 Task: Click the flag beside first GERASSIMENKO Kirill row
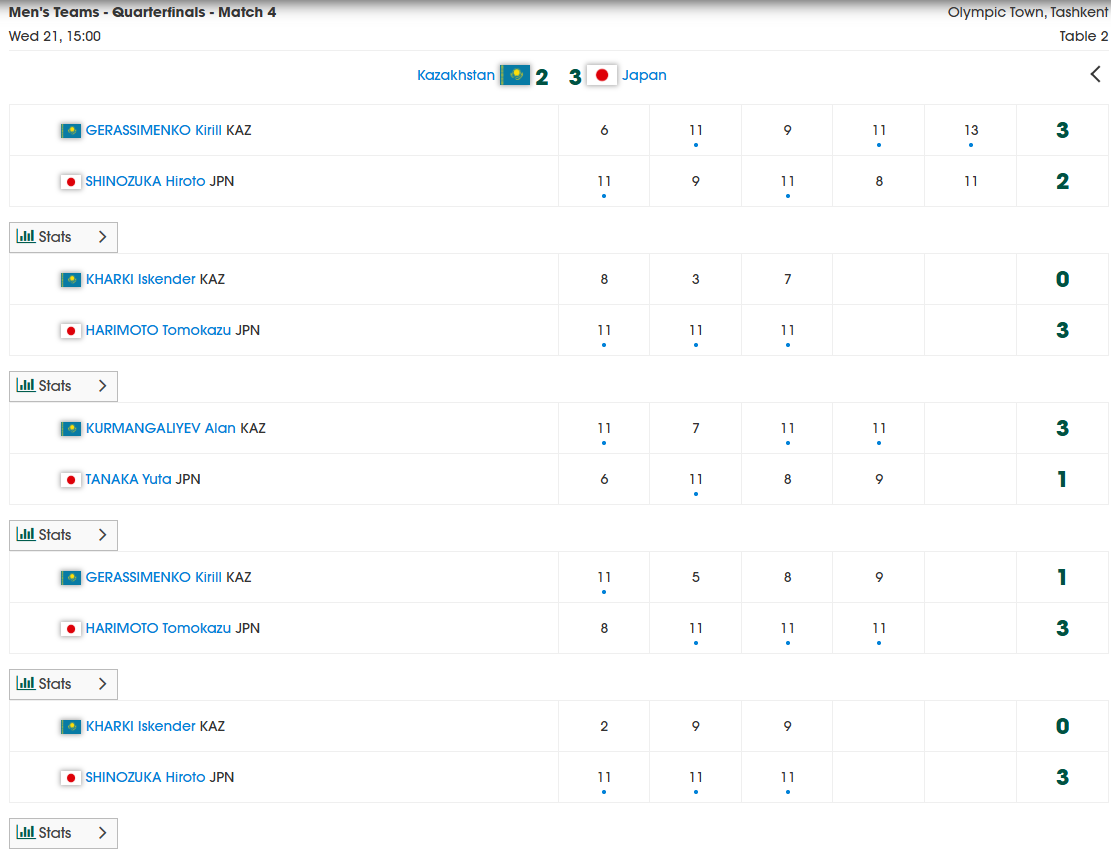click(71, 130)
